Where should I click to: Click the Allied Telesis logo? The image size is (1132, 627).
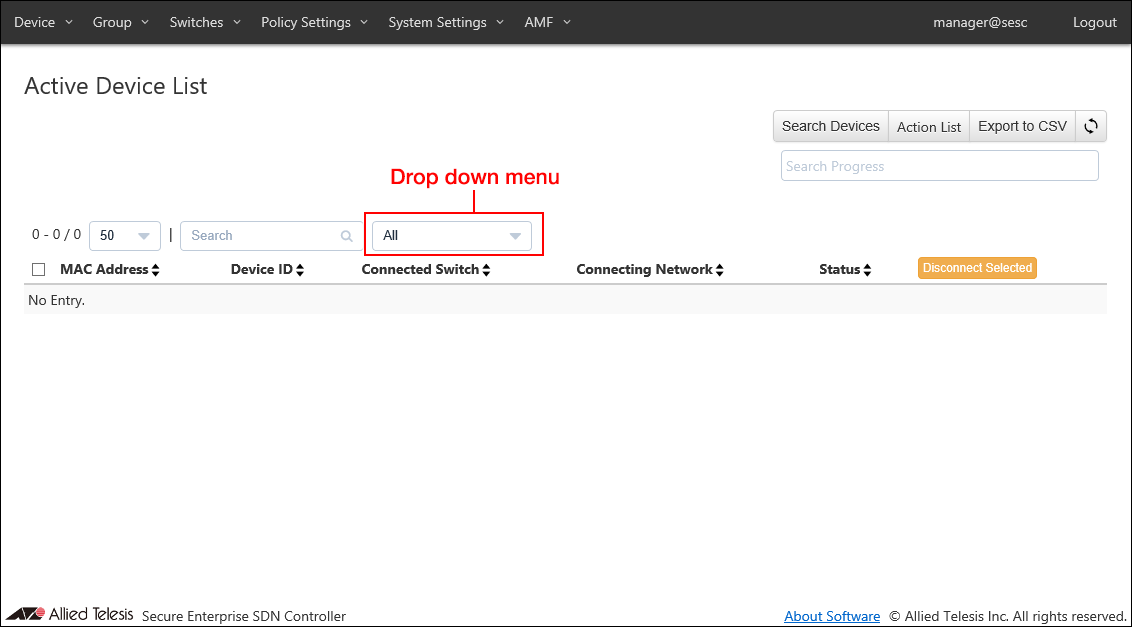(x=70, y=614)
